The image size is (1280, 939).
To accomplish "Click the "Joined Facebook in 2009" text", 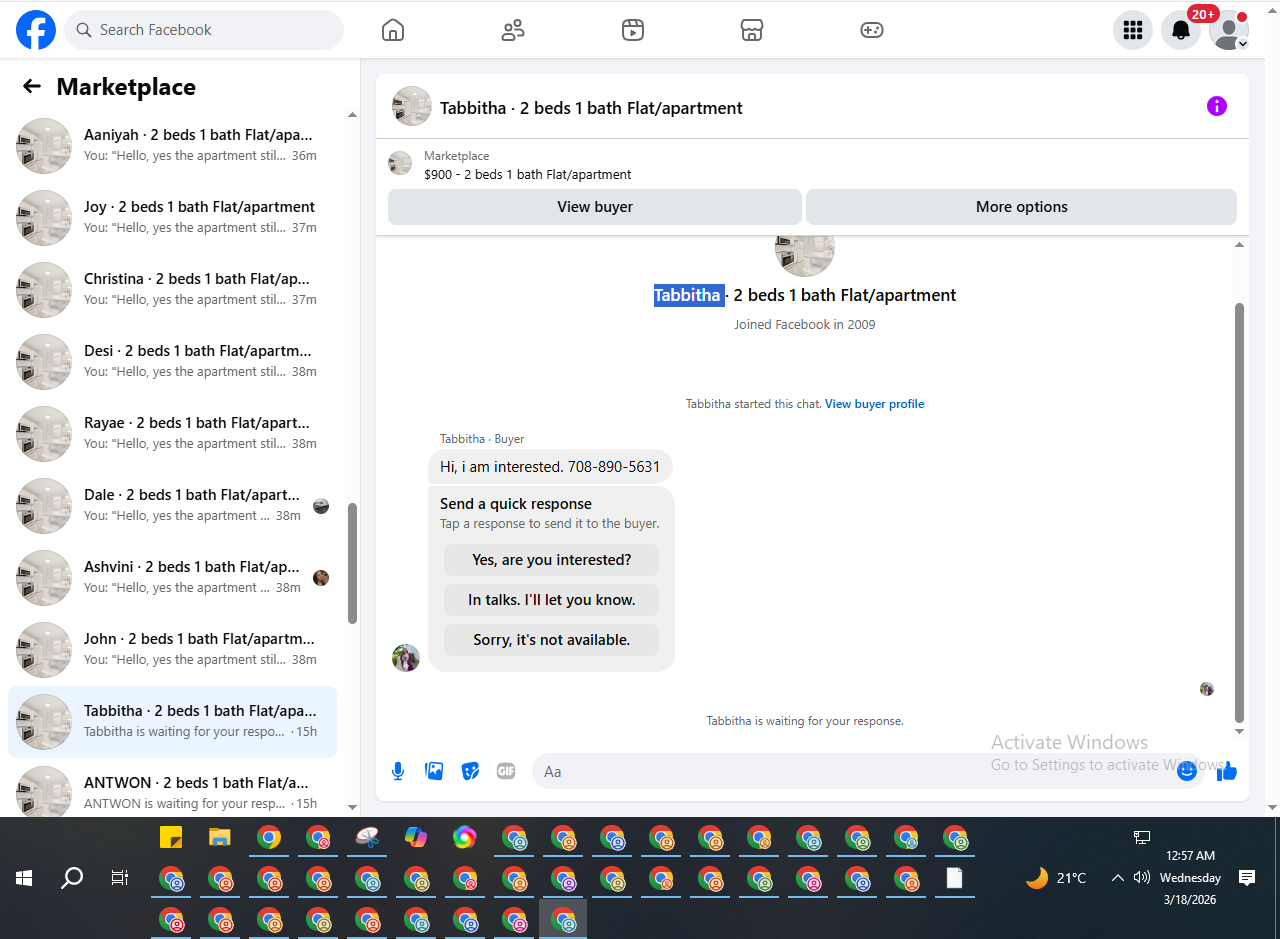I will pyautogui.click(x=805, y=324).
